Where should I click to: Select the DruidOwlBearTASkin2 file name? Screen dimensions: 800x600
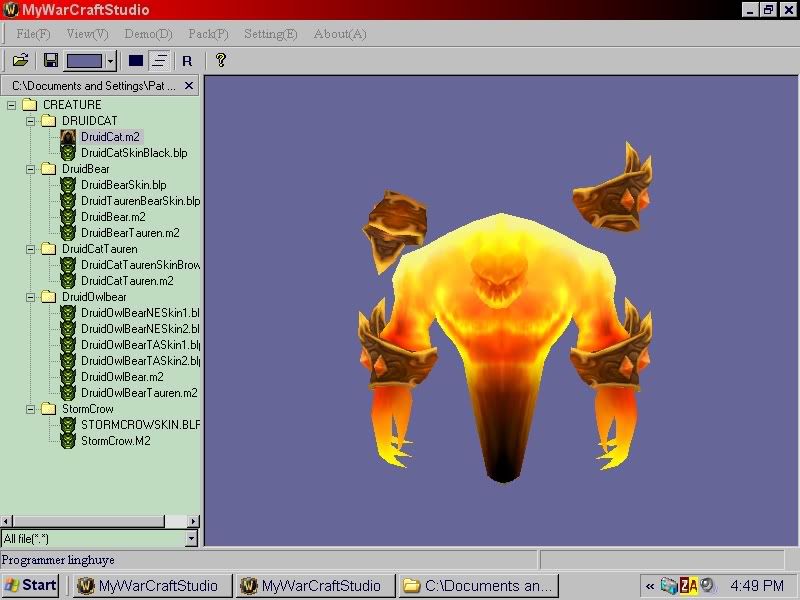[140, 361]
